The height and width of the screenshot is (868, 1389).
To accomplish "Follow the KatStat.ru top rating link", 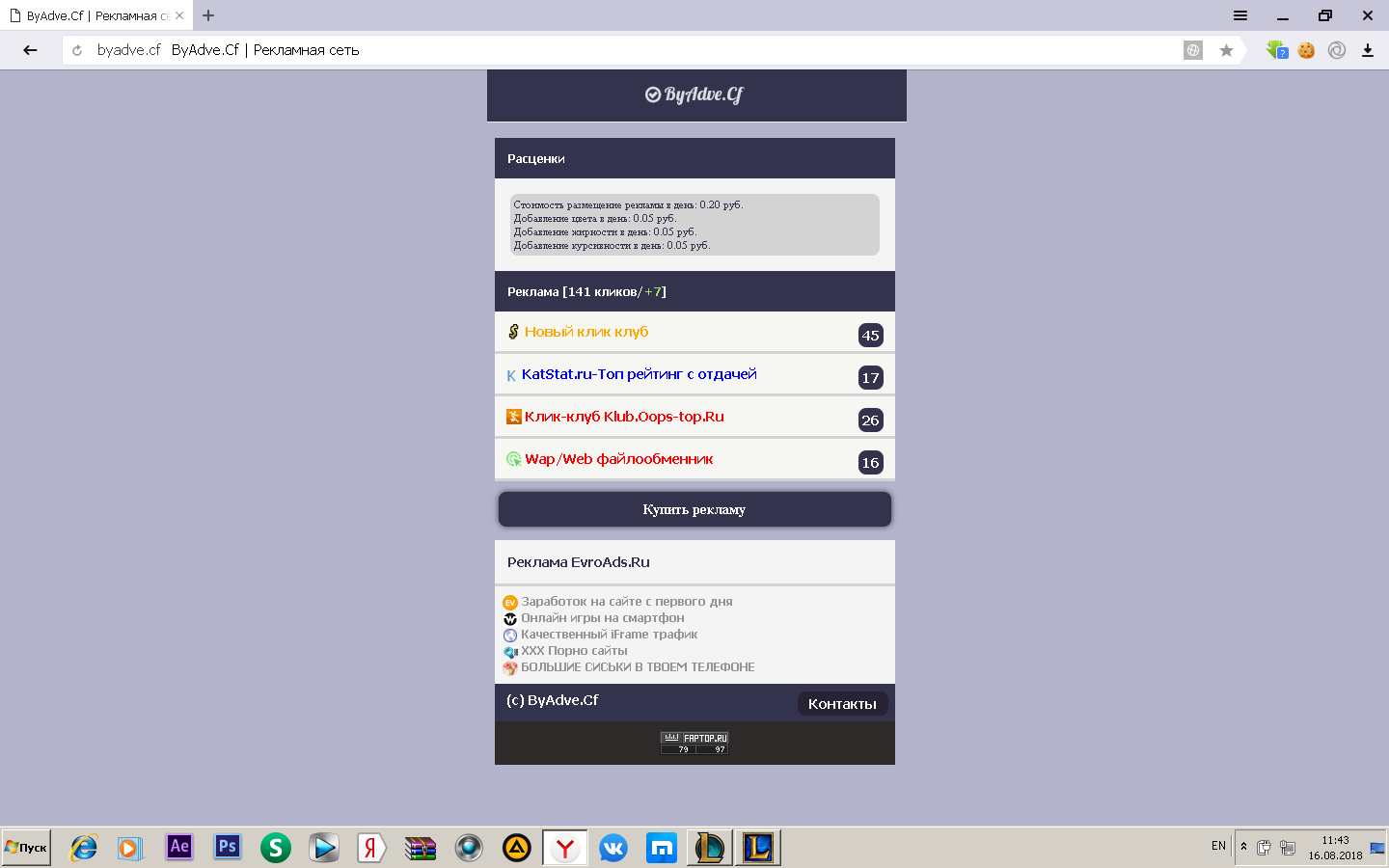I will [x=639, y=374].
